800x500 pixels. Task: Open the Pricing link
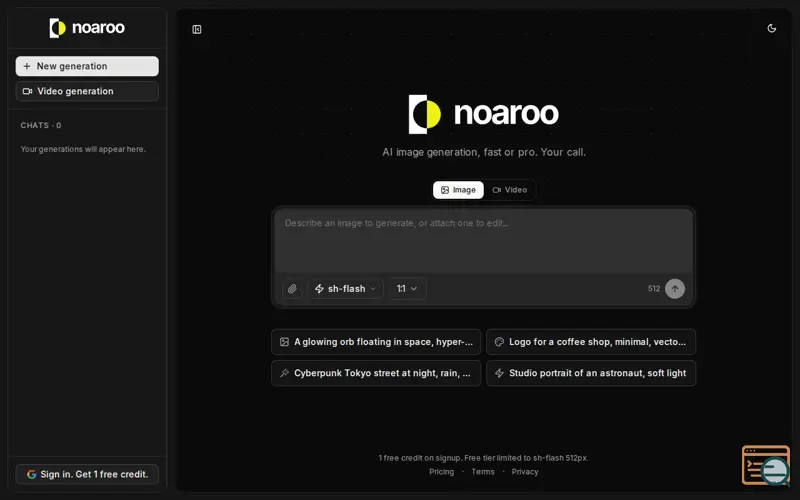click(441, 472)
